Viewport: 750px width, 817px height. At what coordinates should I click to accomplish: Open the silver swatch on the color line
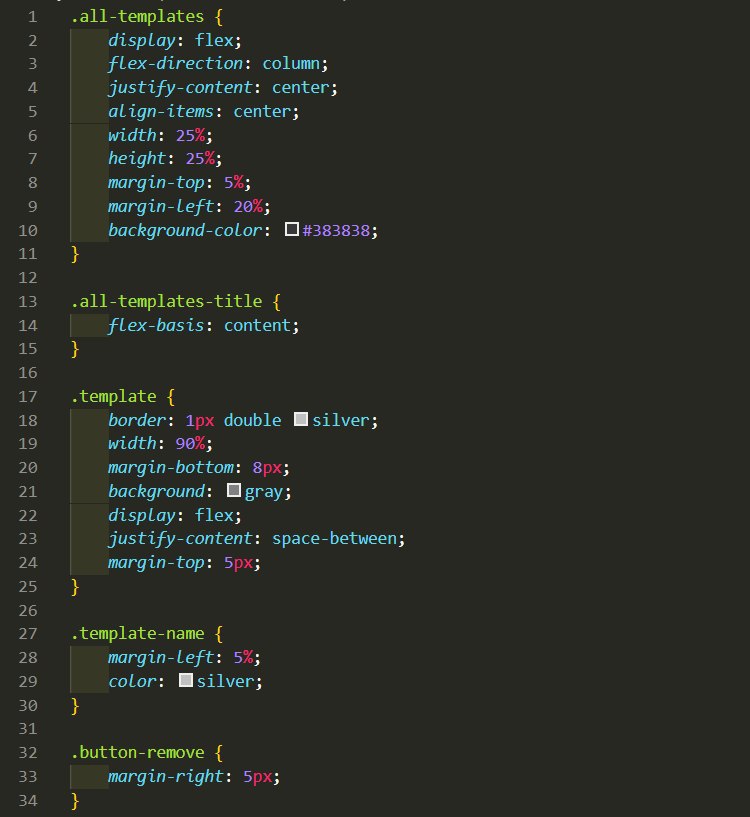[x=186, y=680]
